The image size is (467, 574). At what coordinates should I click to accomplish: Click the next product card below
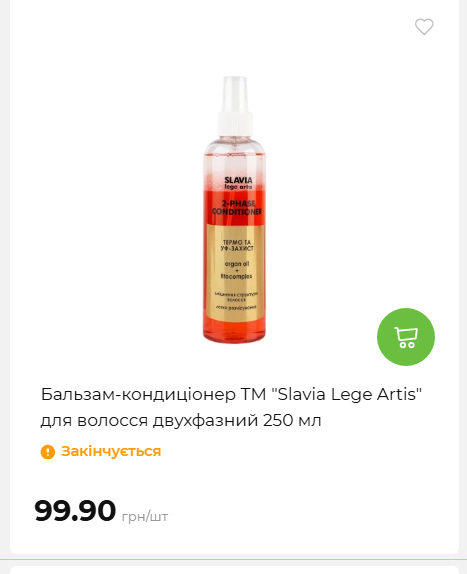tap(234, 570)
